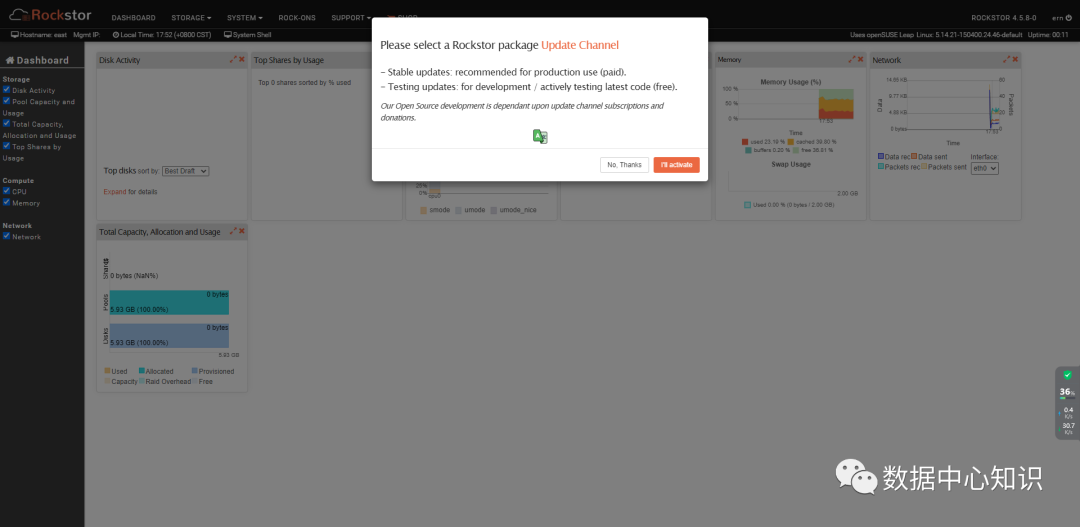Image resolution: width=1080 pixels, height=527 pixels.
Task: Click 'used 23.19 %' memory legend entry
Action: pos(761,142)
